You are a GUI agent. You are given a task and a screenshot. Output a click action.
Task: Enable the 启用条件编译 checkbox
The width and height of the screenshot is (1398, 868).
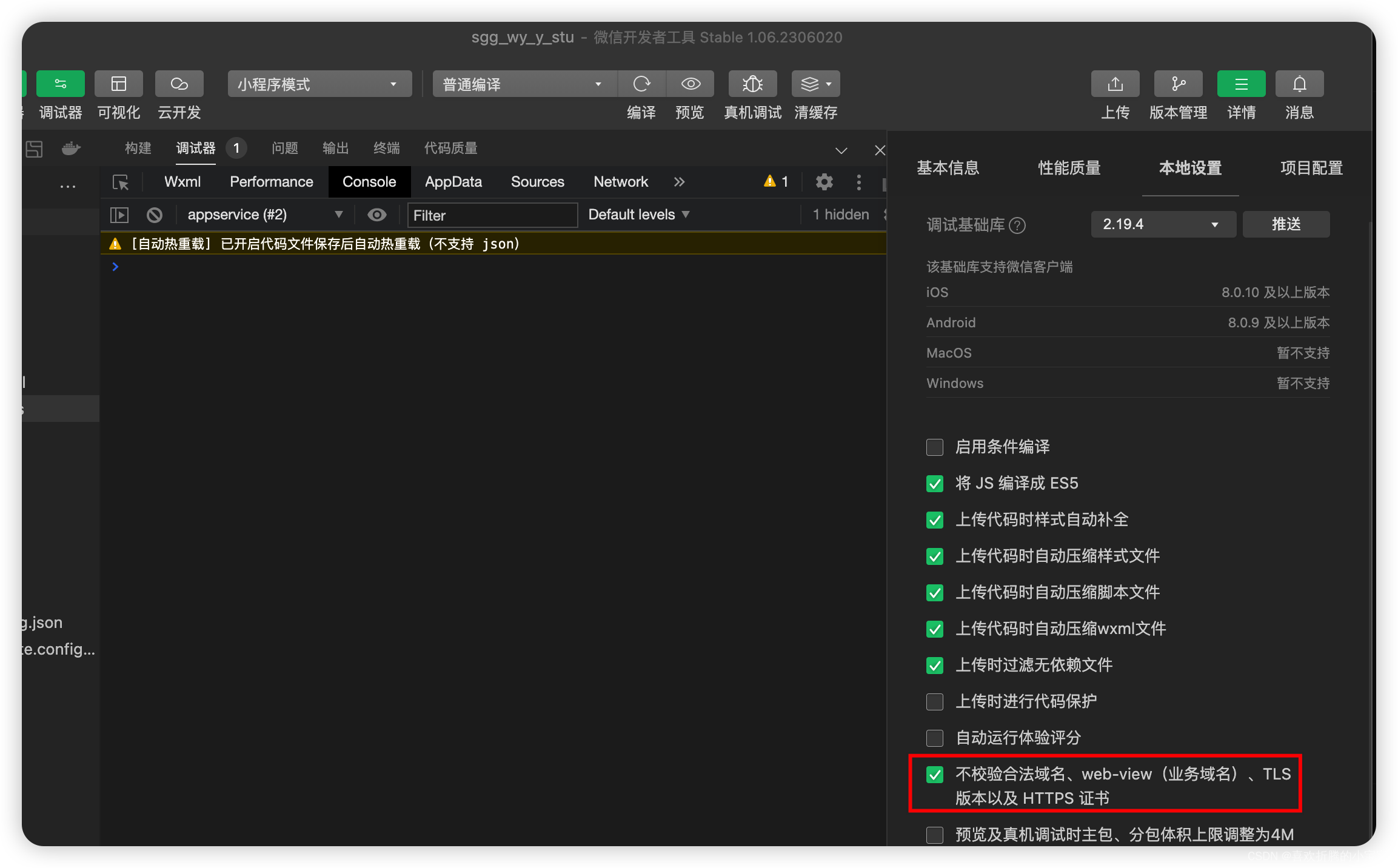coord(935,447)
